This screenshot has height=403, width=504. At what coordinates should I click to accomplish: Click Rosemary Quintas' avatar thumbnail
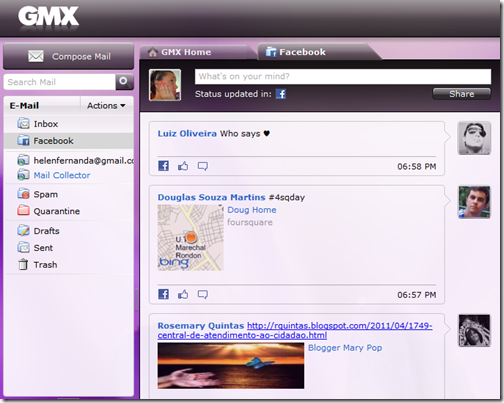tap(474, 330)
